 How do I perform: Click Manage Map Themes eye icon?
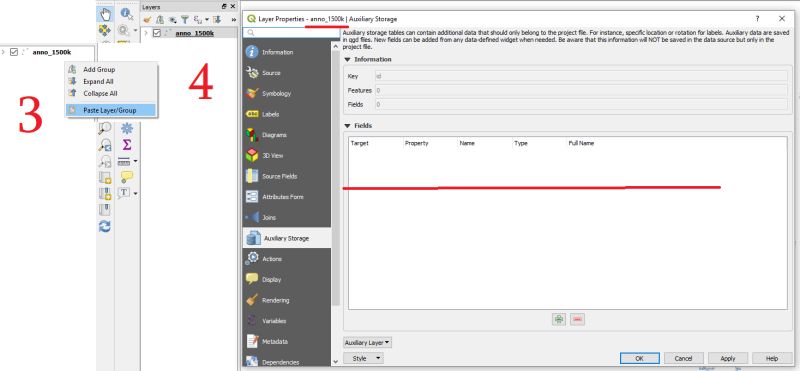click(x=172, y=19)
